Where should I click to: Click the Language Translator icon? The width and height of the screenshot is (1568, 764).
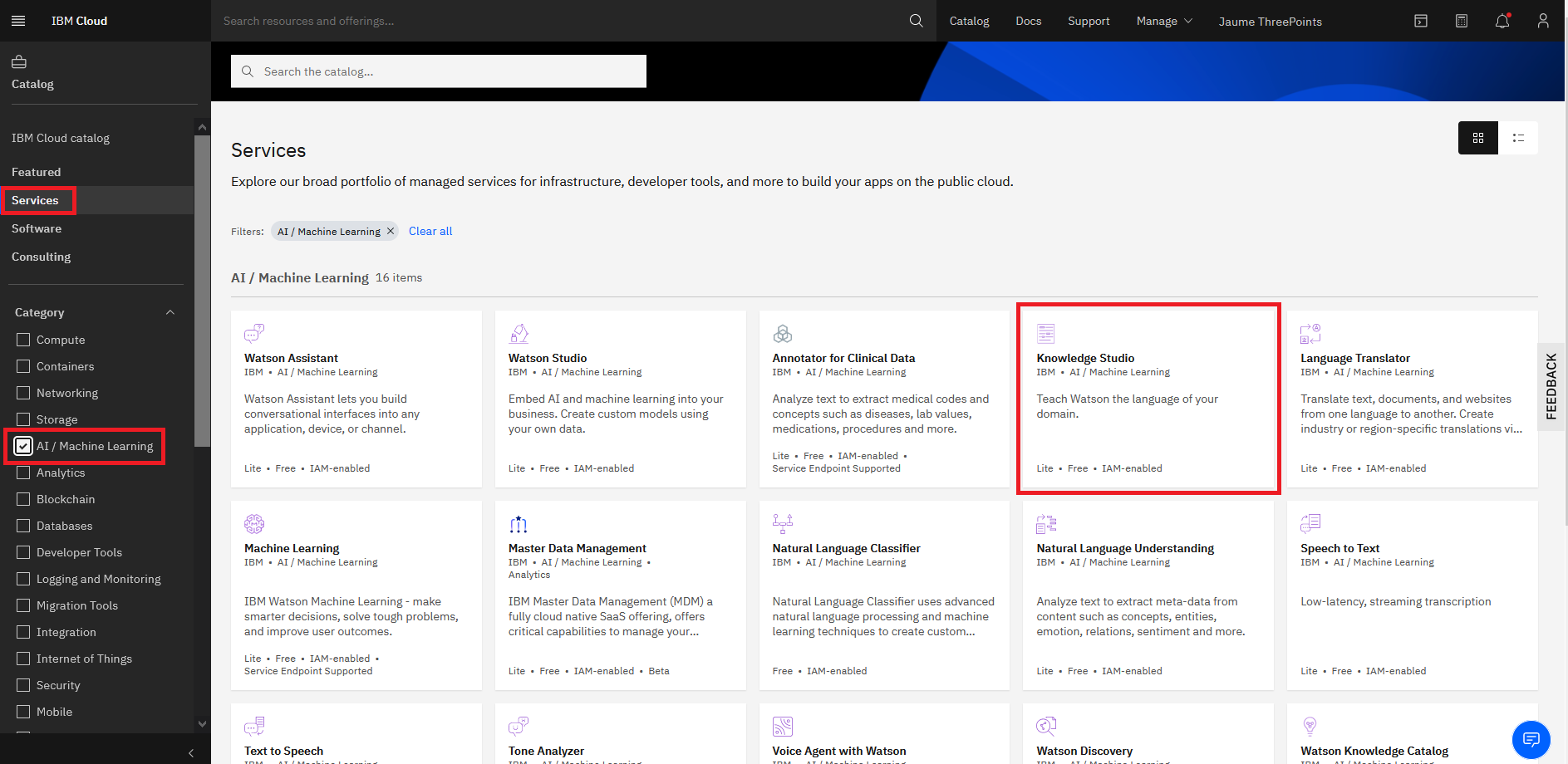(x=1310, y=333)
